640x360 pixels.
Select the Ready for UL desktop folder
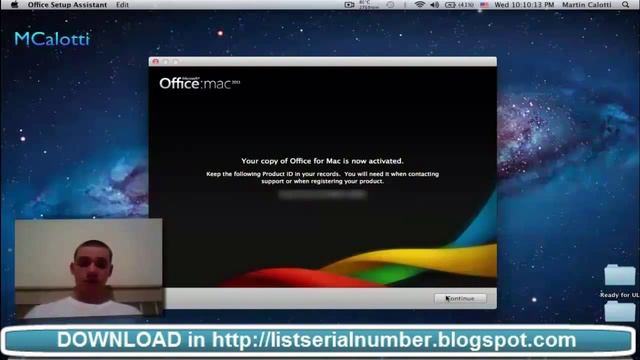click(x=620, y=280)
